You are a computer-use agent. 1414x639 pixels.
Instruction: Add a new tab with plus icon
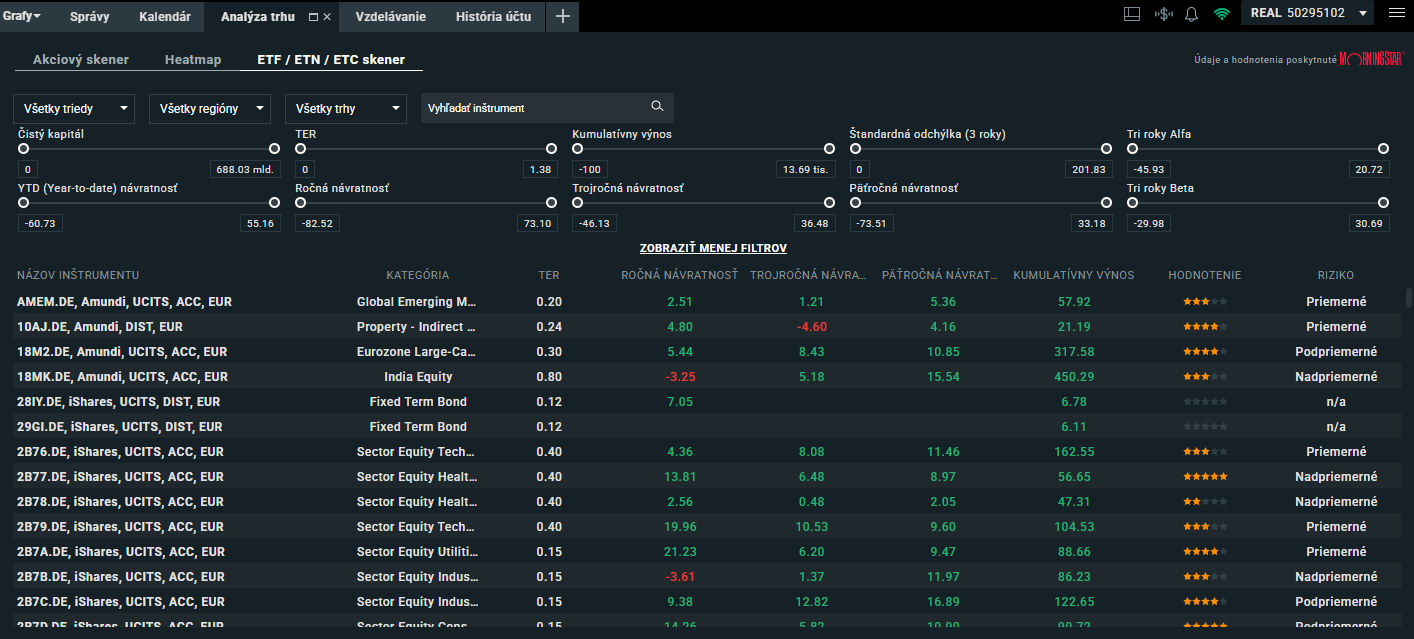[562, 16]
